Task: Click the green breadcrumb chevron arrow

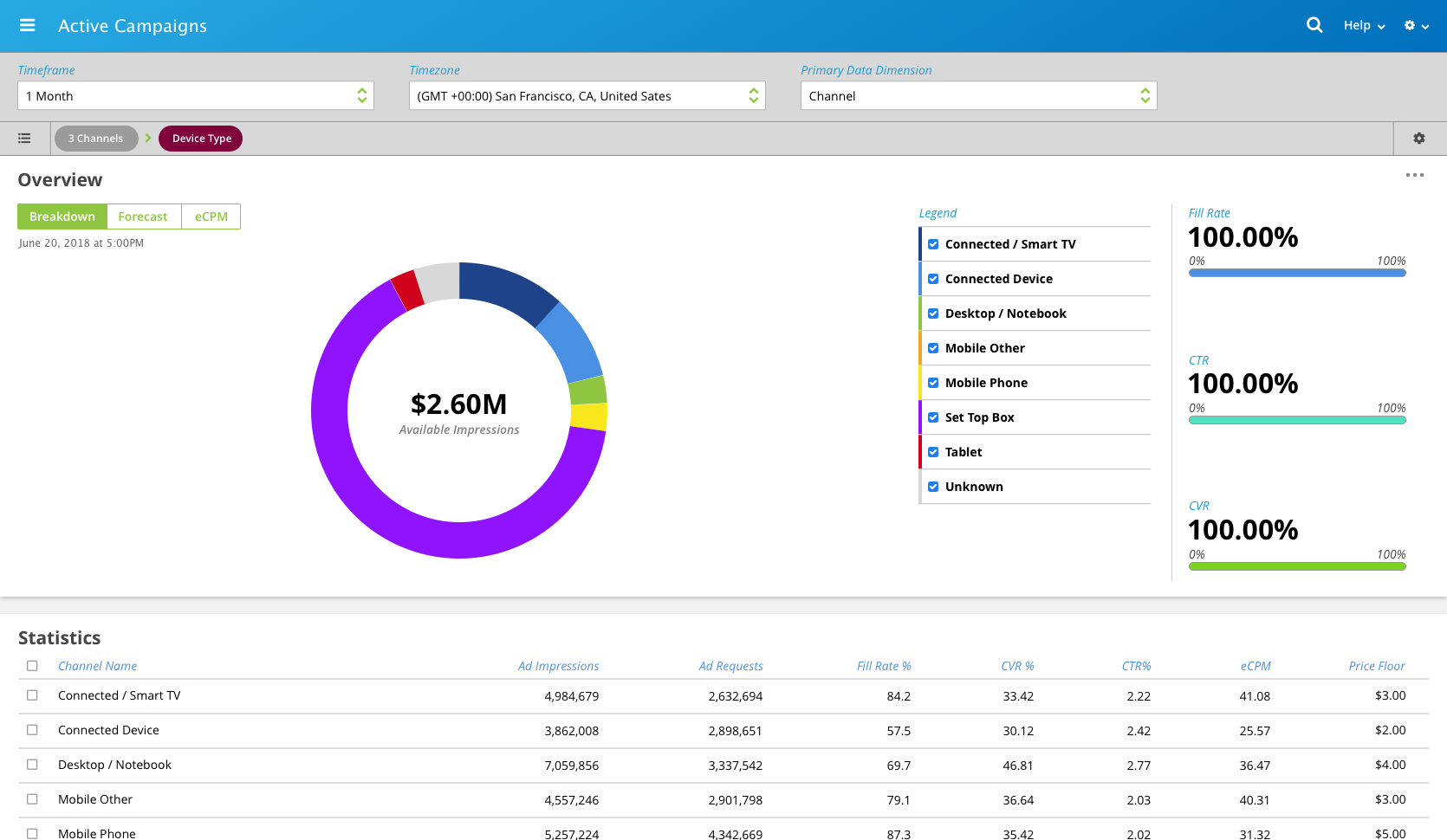Action: coord(148,139)
